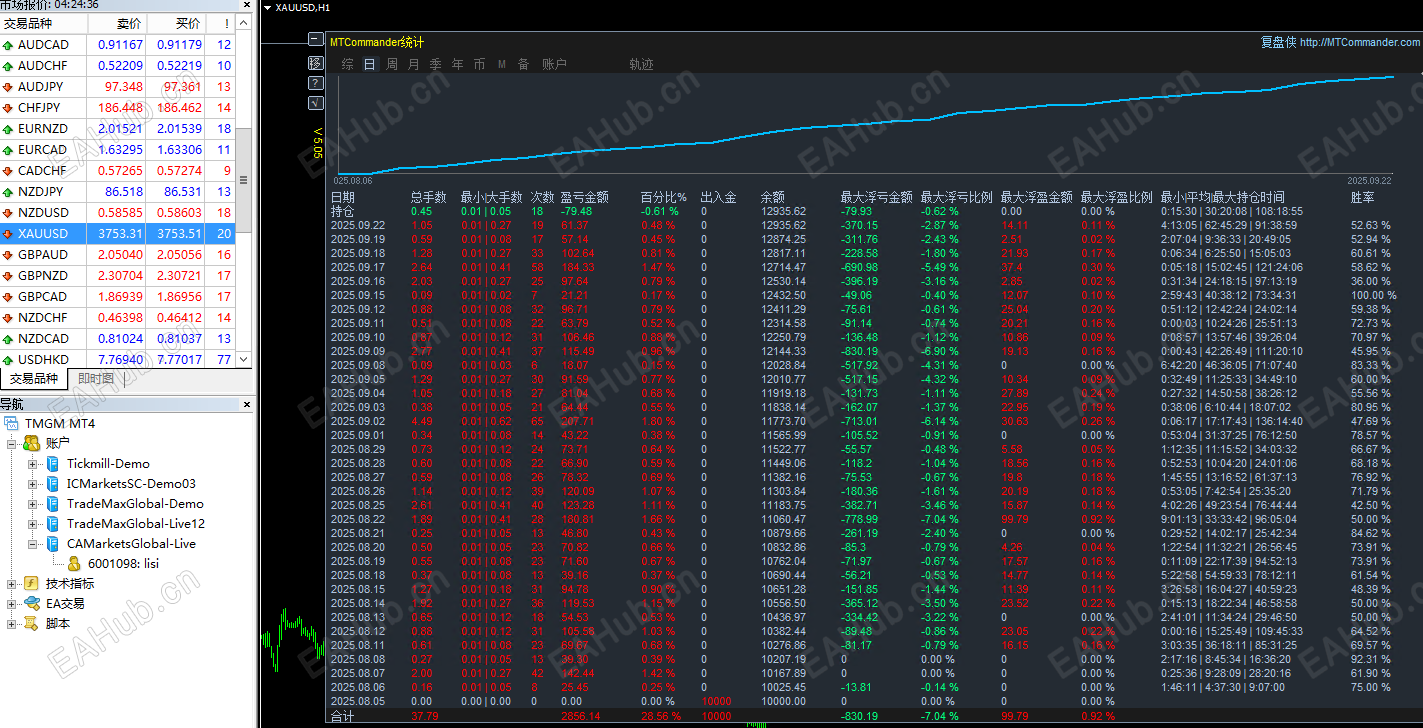Switch to the 币 currency statistics tab
This screenshot has height=728, width=1423.
click(x=479, y=64)
